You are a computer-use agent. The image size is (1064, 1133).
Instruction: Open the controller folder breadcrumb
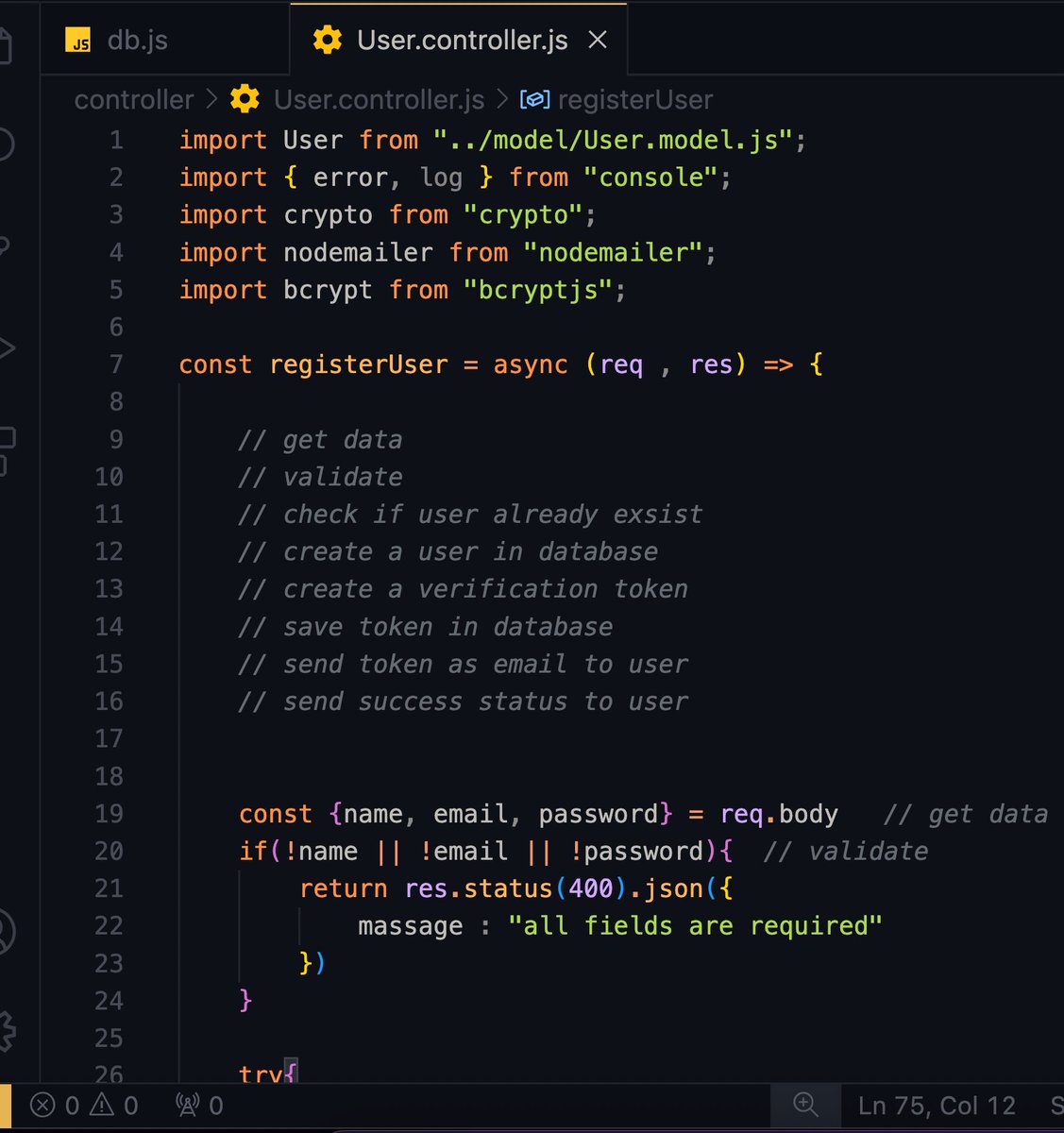pos(134,99)
